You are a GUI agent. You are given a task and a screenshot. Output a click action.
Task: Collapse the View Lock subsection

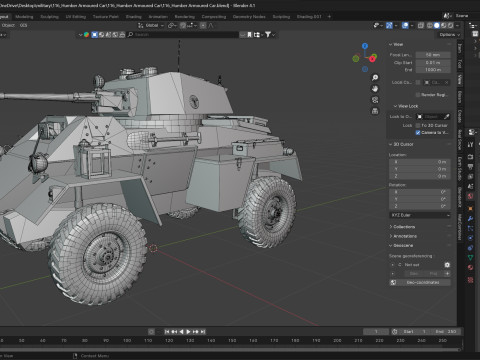(x=406, y=106)
